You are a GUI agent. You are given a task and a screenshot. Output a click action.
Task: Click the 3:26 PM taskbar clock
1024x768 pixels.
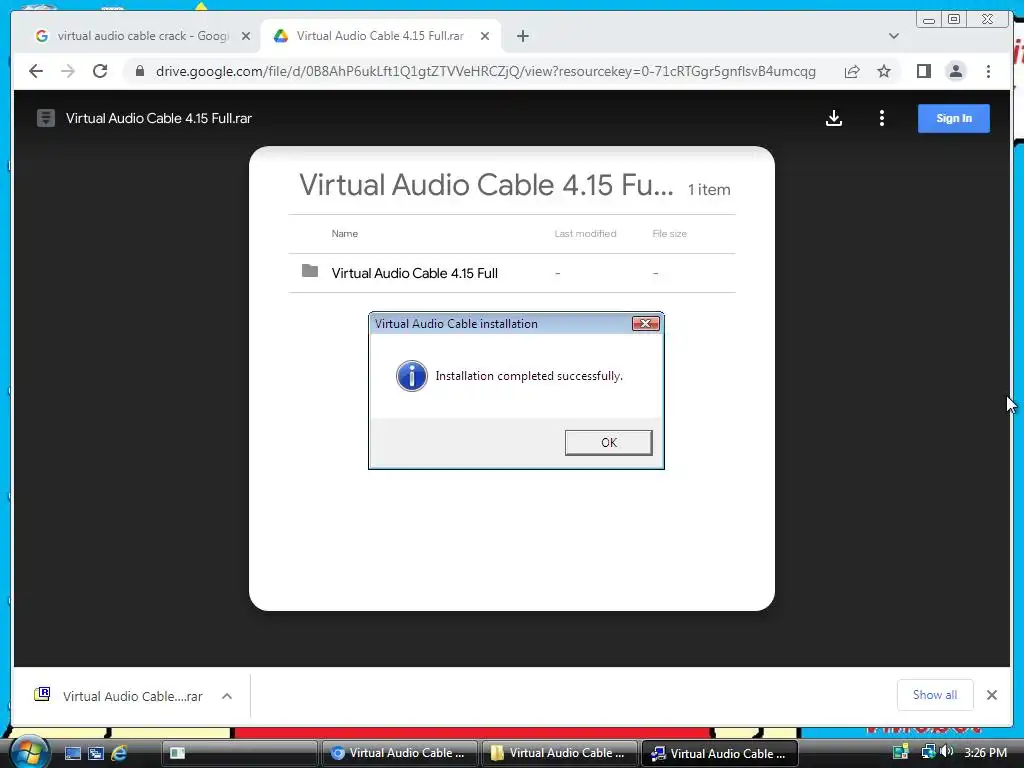click(x=985, y=752)
